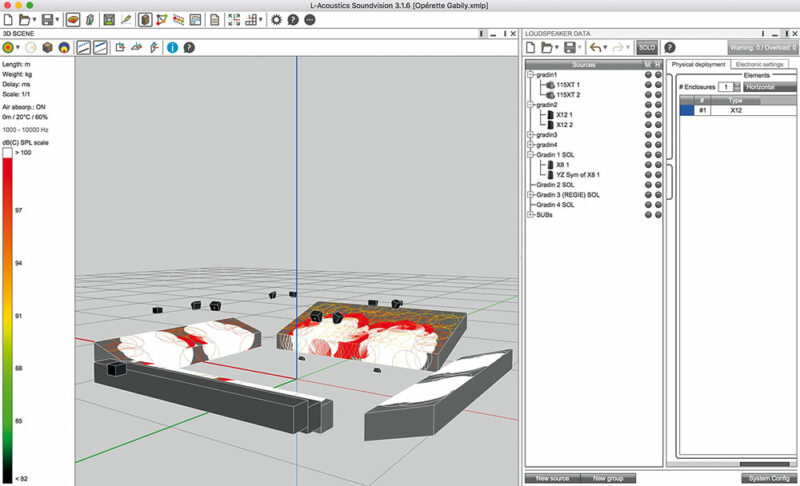
Task: Click the SPL mapping icon in main toolbar
Action: point(74,19)
